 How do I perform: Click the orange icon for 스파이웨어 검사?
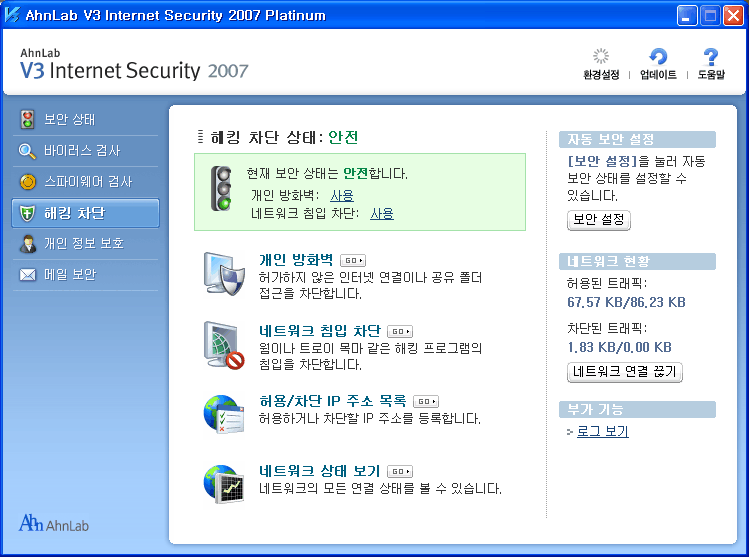[28, 182]
